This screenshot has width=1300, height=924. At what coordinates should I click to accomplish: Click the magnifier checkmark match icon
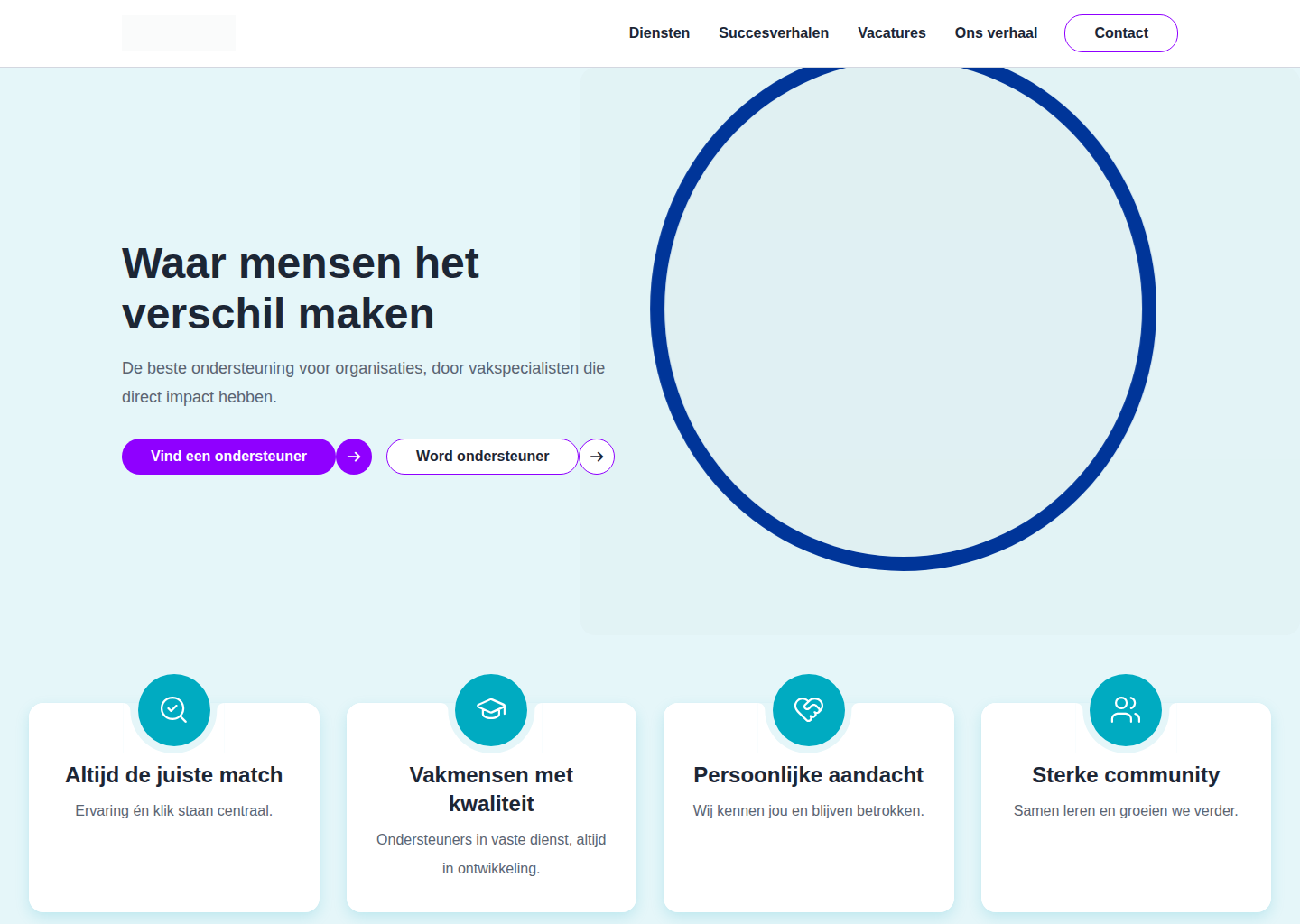pos(174,710)
